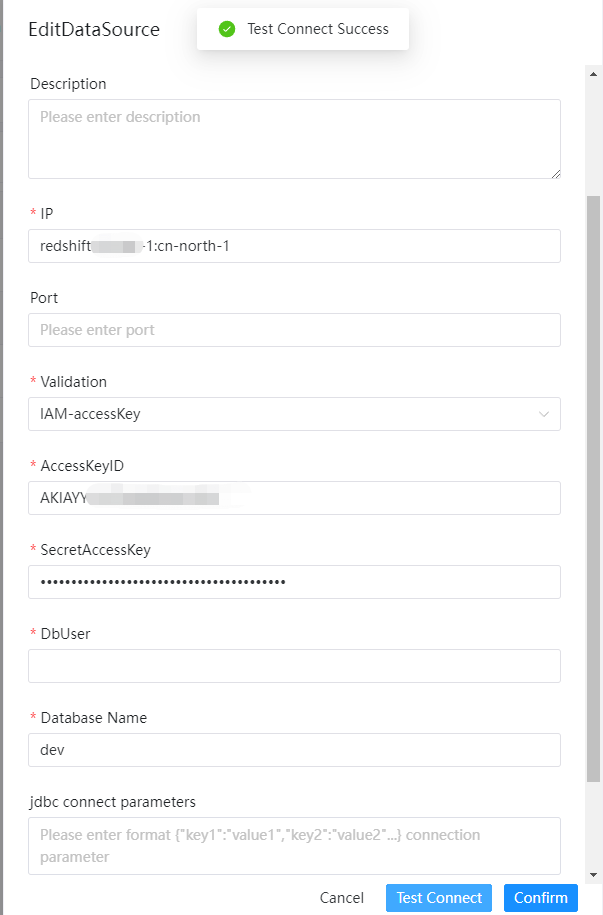The height and width of the screenshot is (915, 603).
Task: Run Test Connect
Action: click(439, 898)
